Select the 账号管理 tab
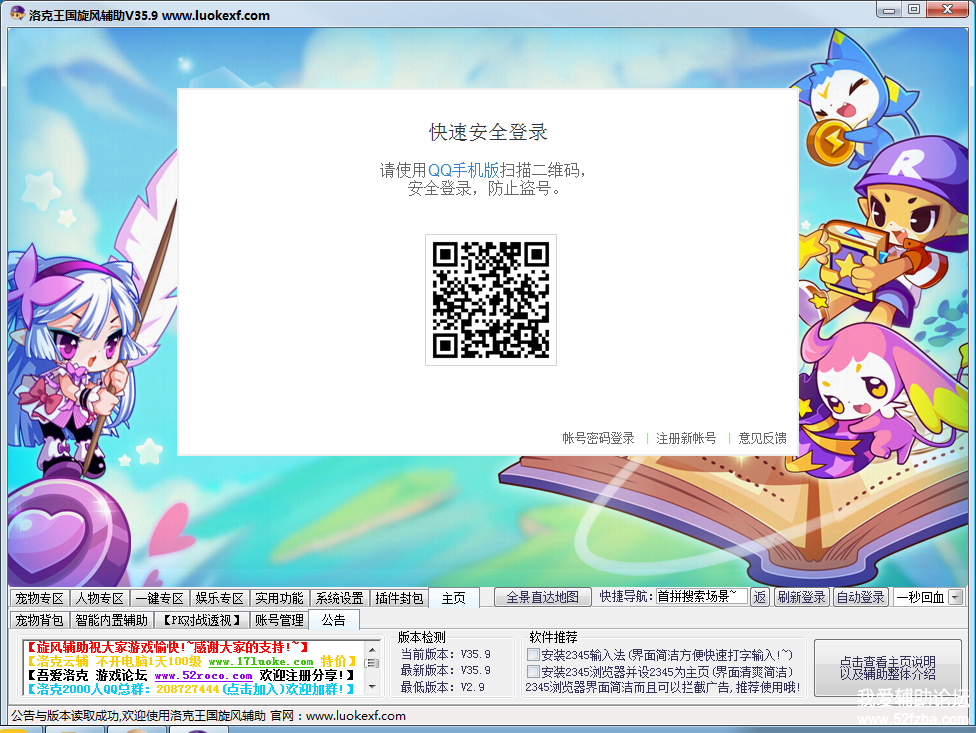 279,620
